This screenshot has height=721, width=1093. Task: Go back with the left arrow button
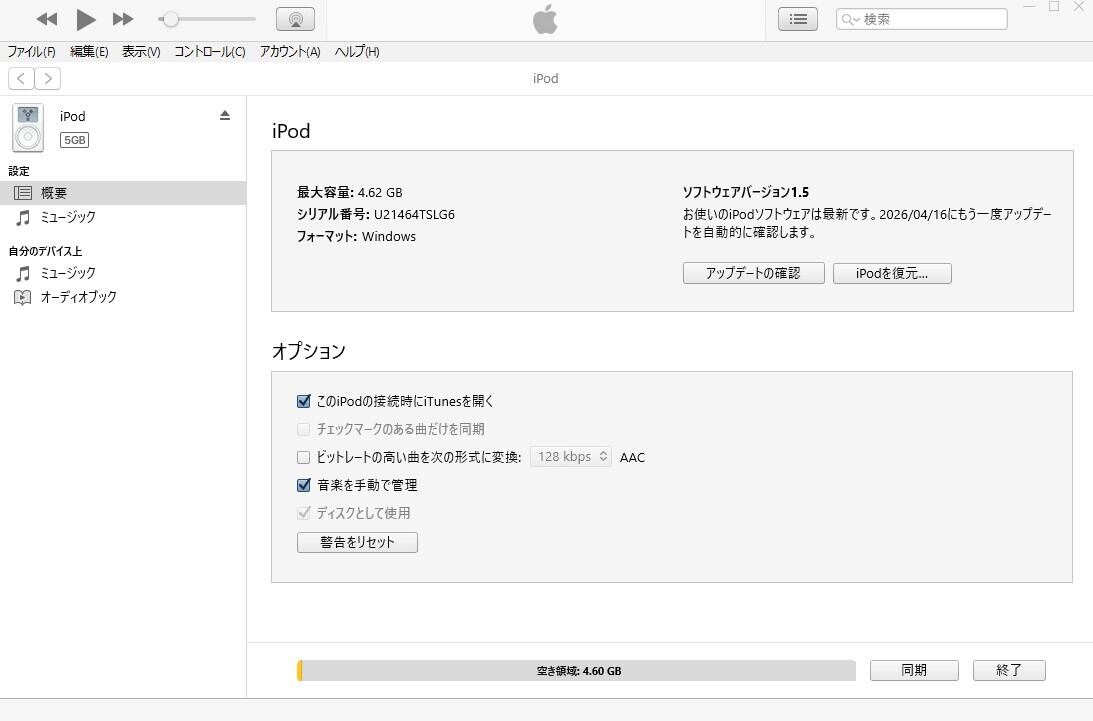21,78
